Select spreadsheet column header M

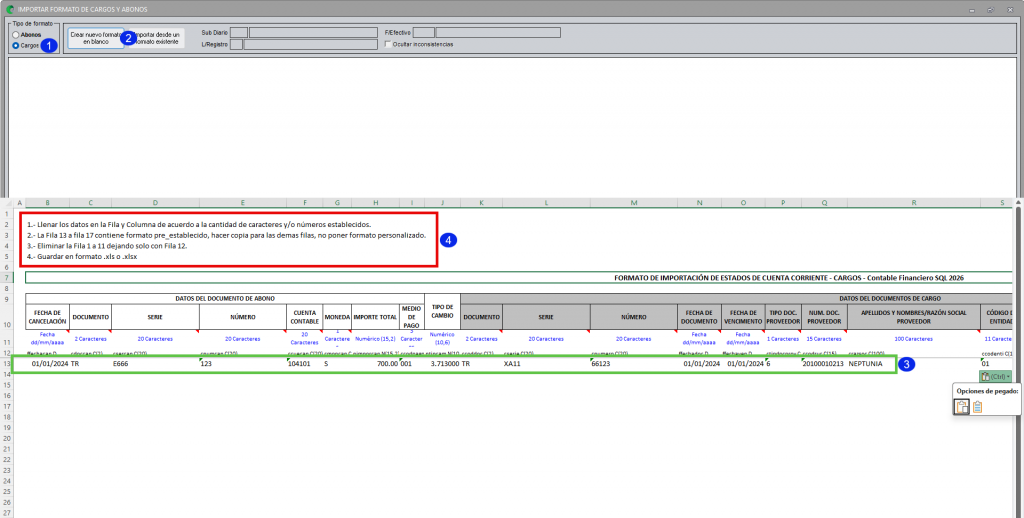tap(633, 203)
